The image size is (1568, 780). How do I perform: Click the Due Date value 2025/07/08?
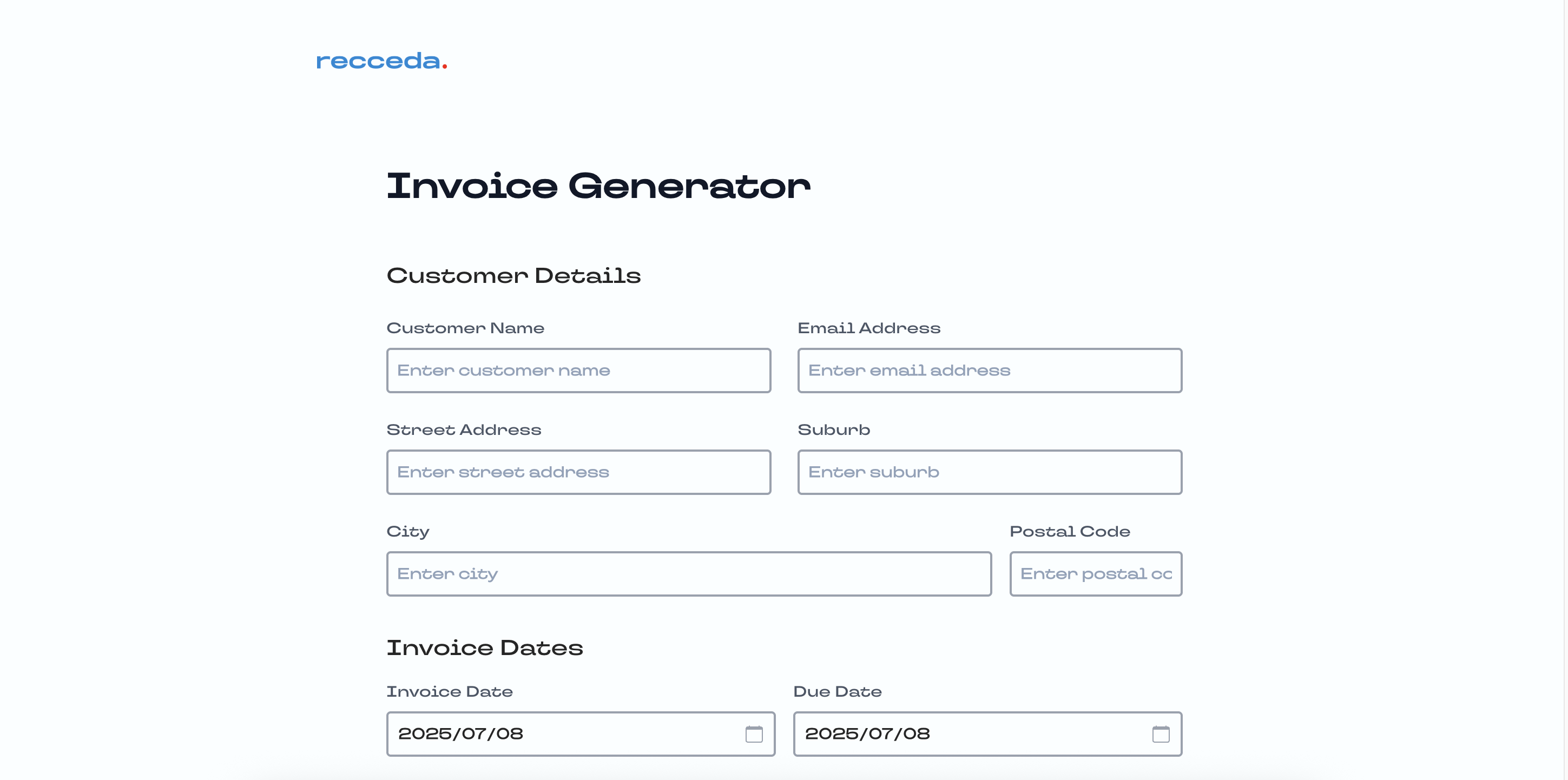(867, 734)
